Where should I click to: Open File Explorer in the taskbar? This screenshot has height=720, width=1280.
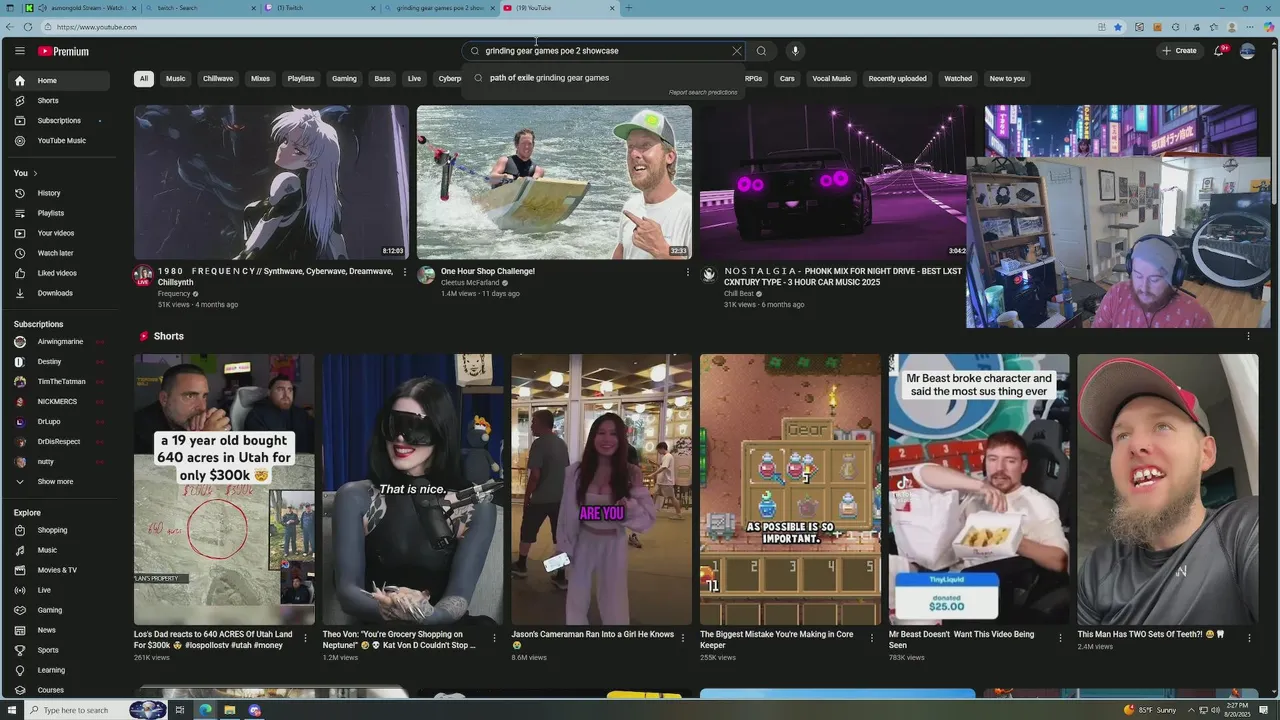229,710
